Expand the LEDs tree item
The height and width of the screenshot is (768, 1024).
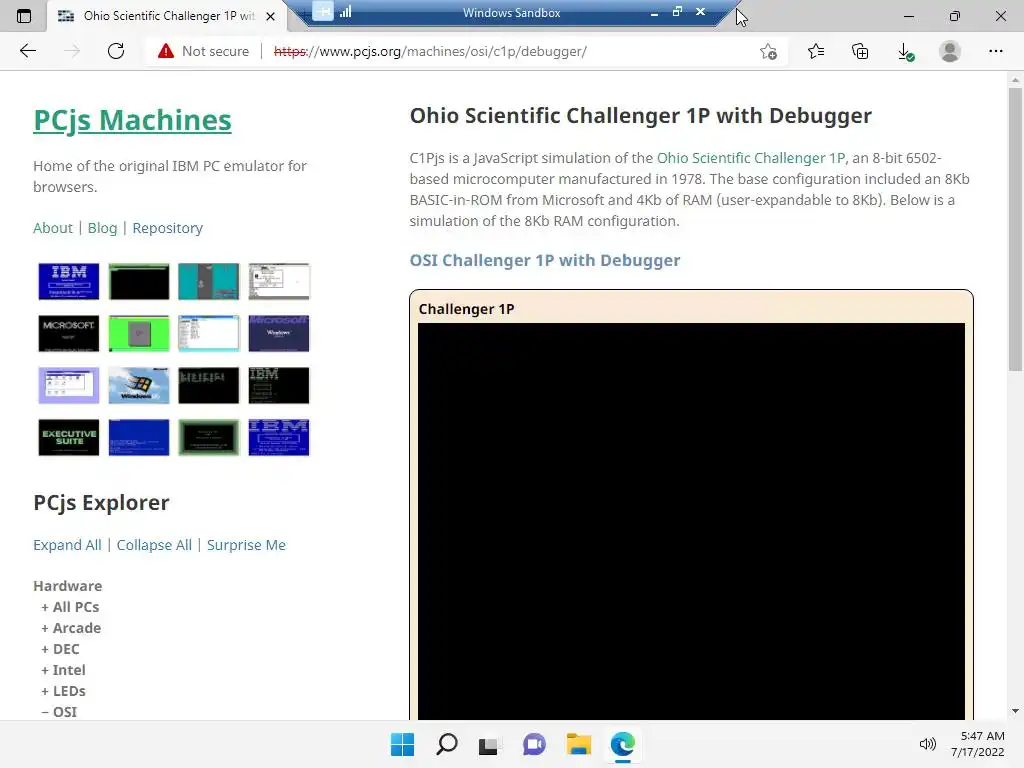pyautogui.click(x=63, y=690)
